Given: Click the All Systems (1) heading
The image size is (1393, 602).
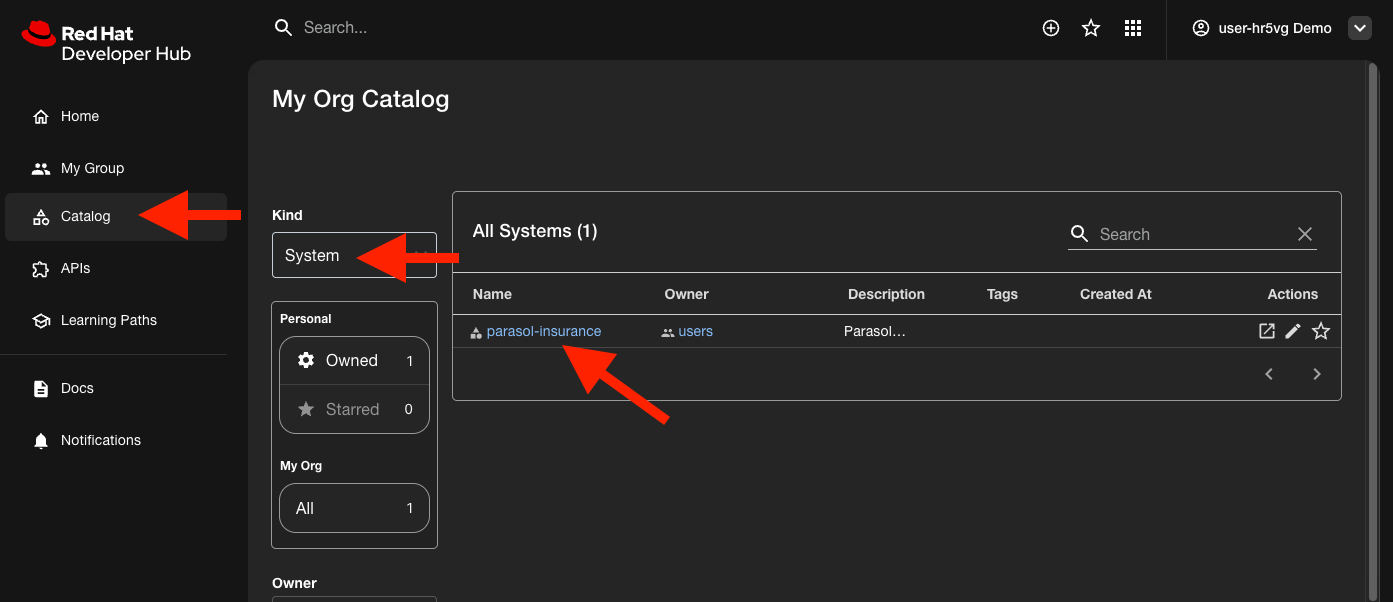Looking at the screenshot, I should 535,231.
